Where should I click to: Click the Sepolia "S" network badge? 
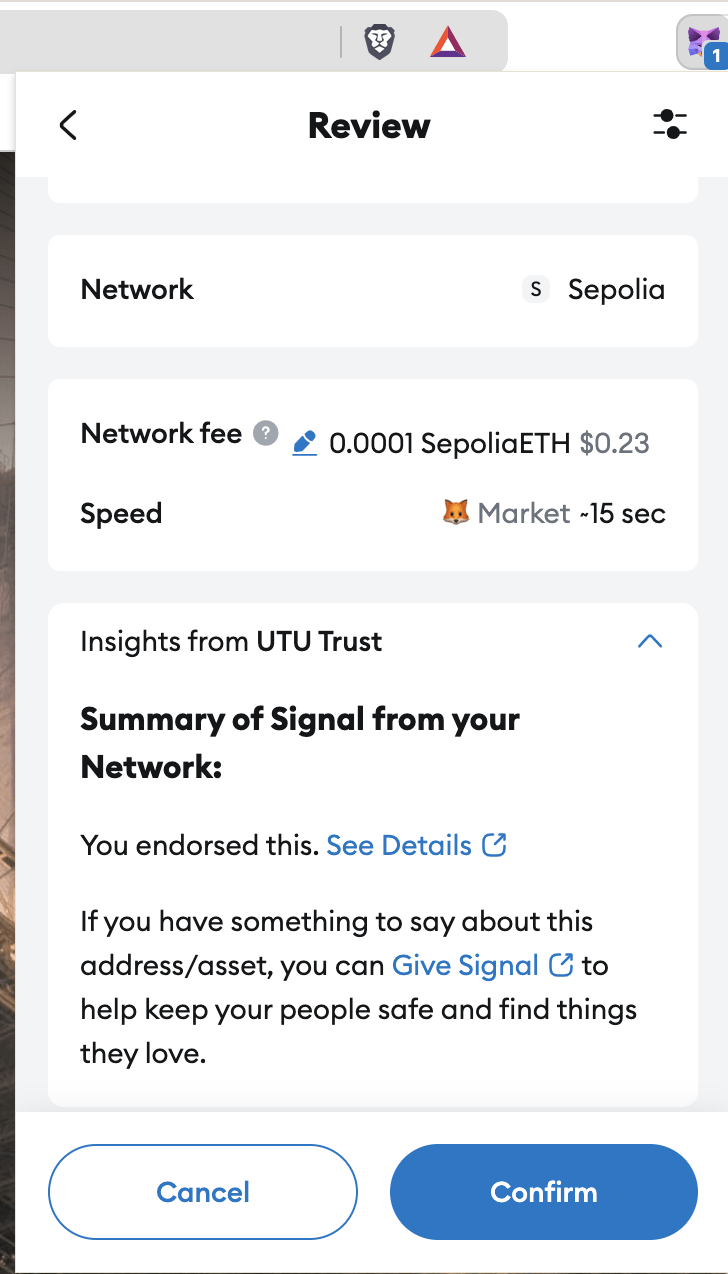point(536,289)
